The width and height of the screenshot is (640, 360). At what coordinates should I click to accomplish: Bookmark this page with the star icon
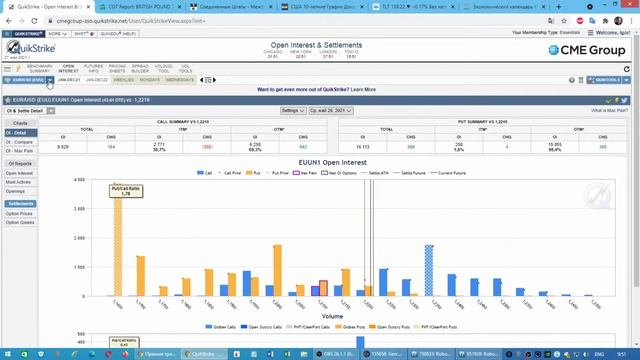(564, 21)
